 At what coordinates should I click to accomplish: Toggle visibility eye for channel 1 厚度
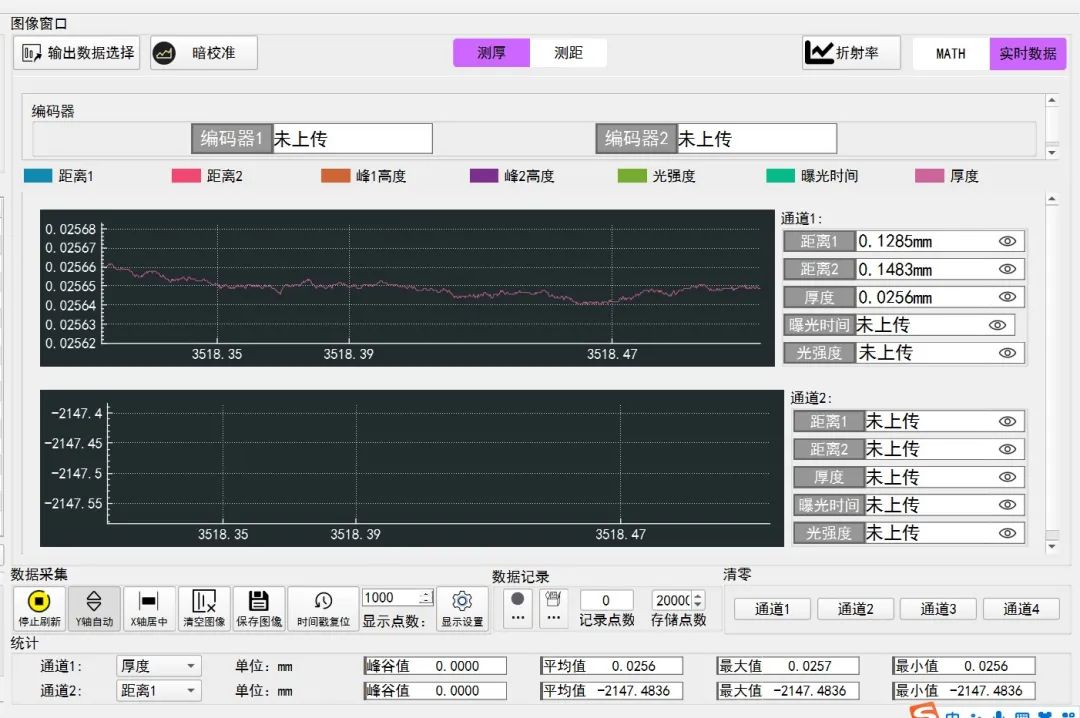click(1007, 297)
